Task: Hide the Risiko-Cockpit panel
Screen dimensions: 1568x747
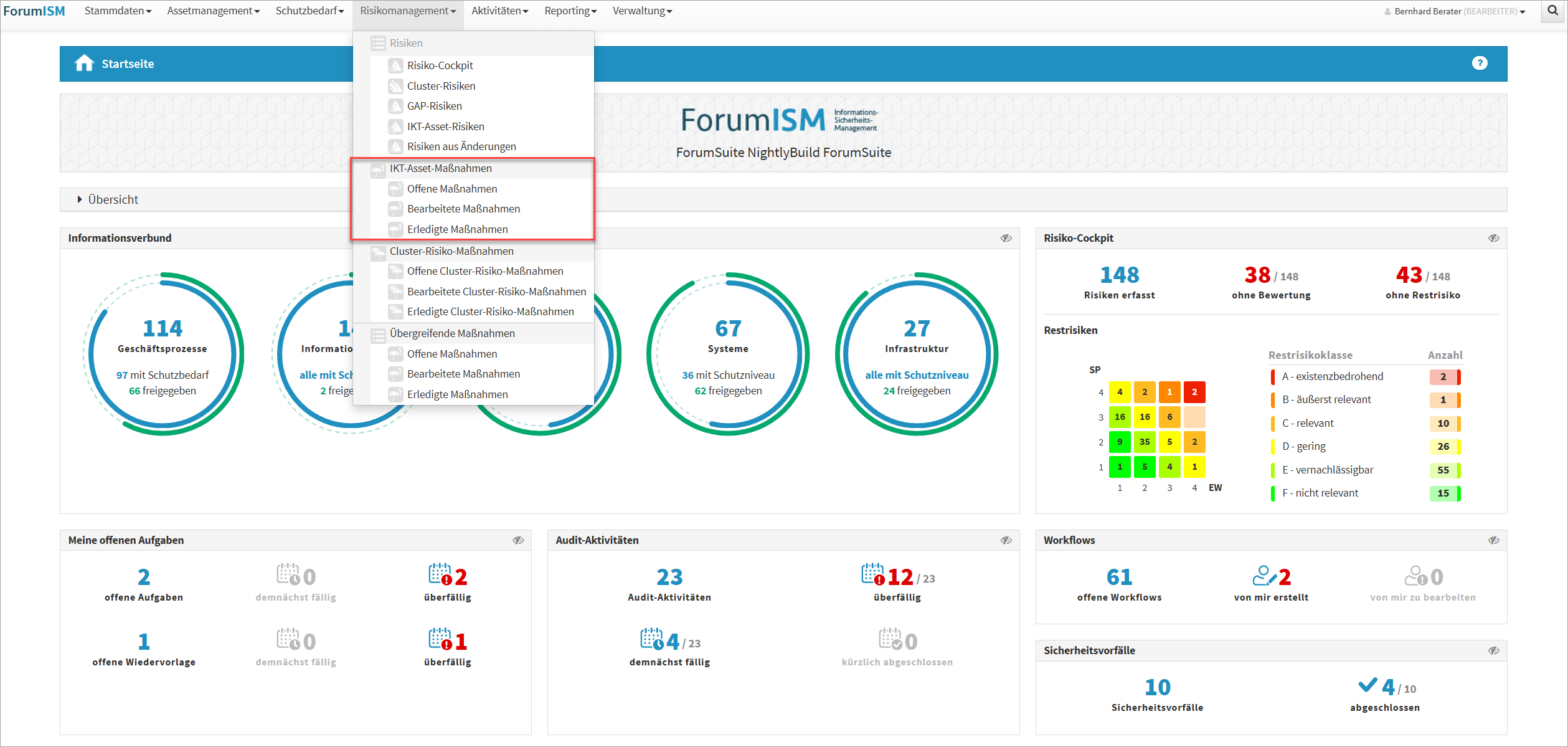Action: 1493,238
